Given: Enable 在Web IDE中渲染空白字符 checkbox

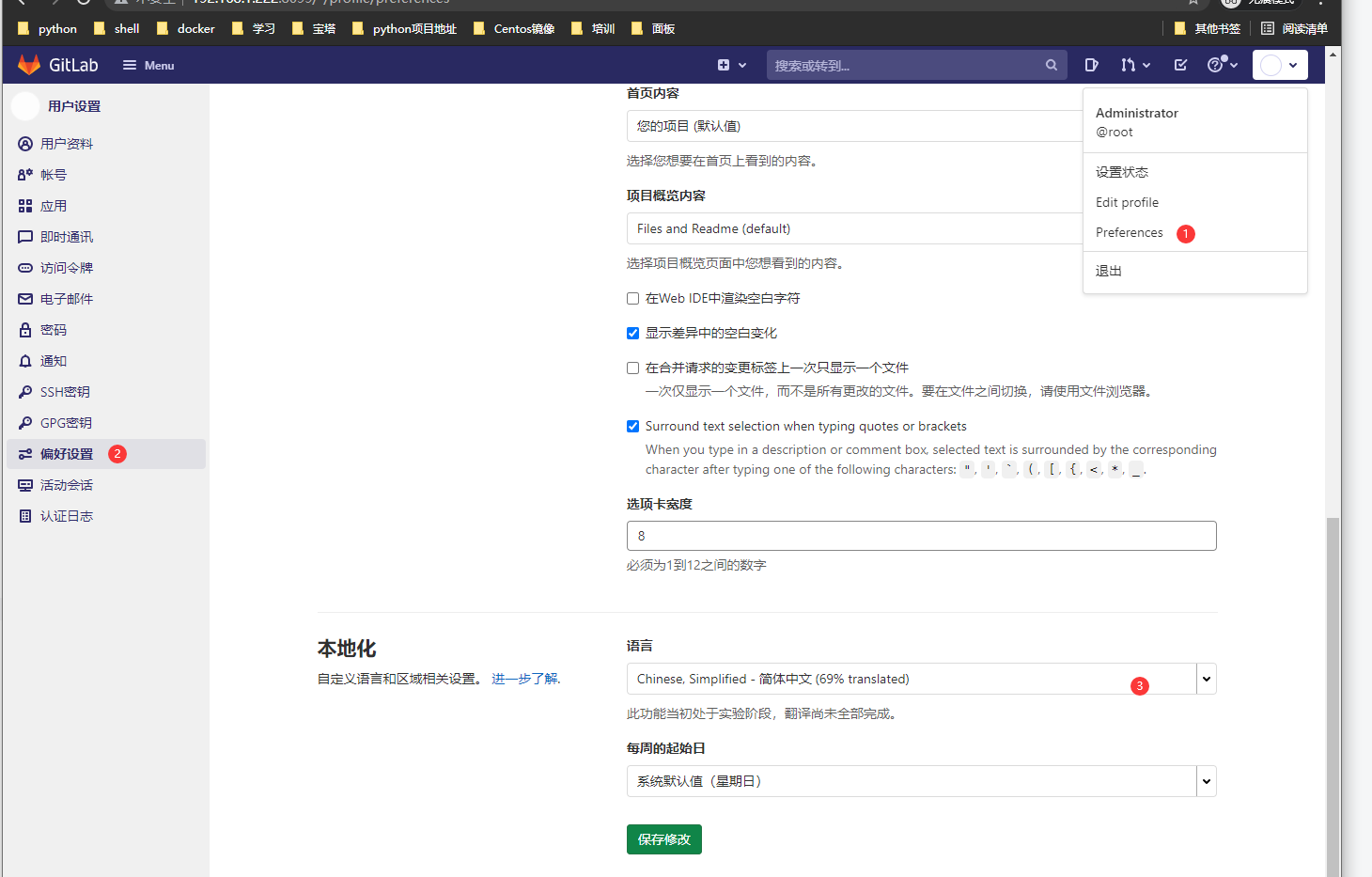Looking at the screenshot, I should [632, 298].
